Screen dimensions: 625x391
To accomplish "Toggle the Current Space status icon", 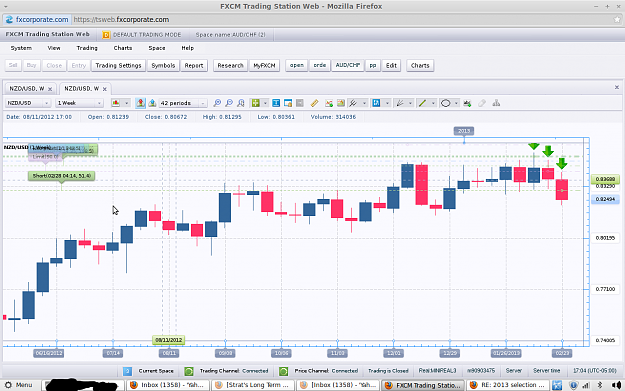I will click(x=127, y=371).
